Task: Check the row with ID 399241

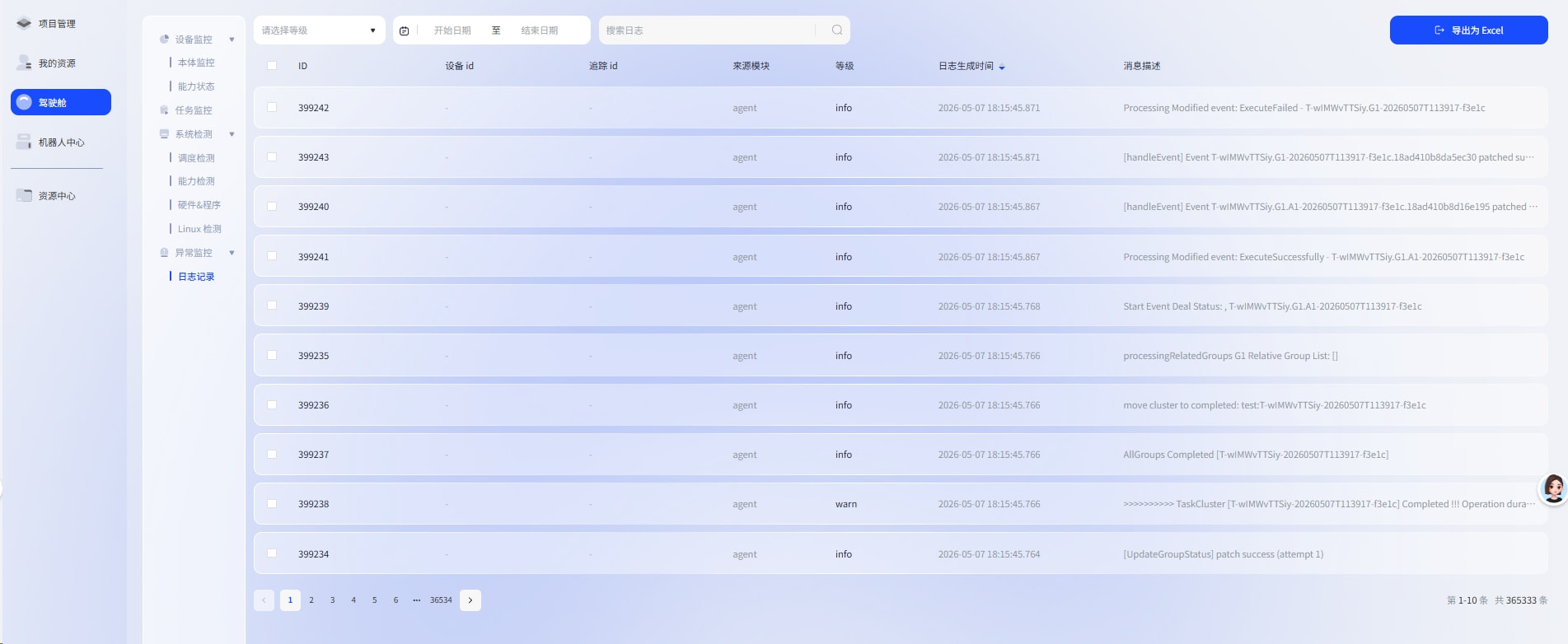Action: pos(272,256)
